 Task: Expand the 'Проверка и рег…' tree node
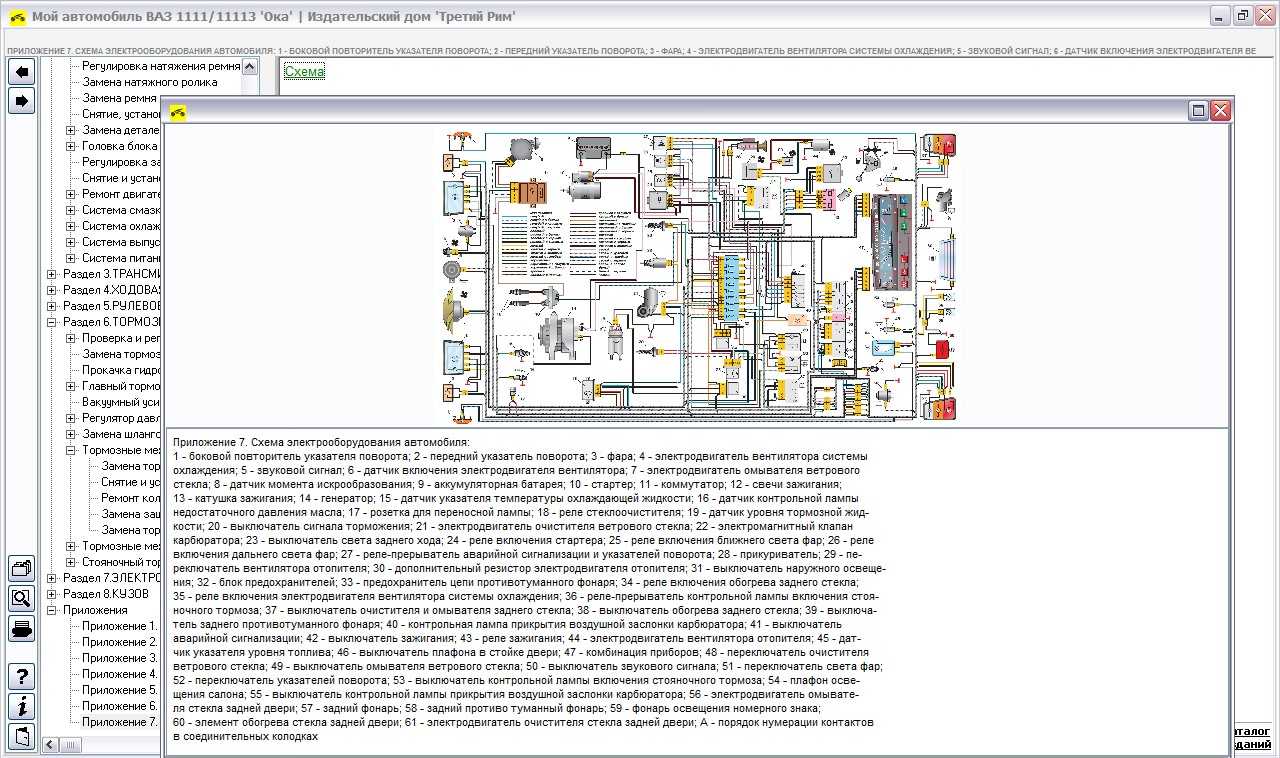tap(71, 338)
